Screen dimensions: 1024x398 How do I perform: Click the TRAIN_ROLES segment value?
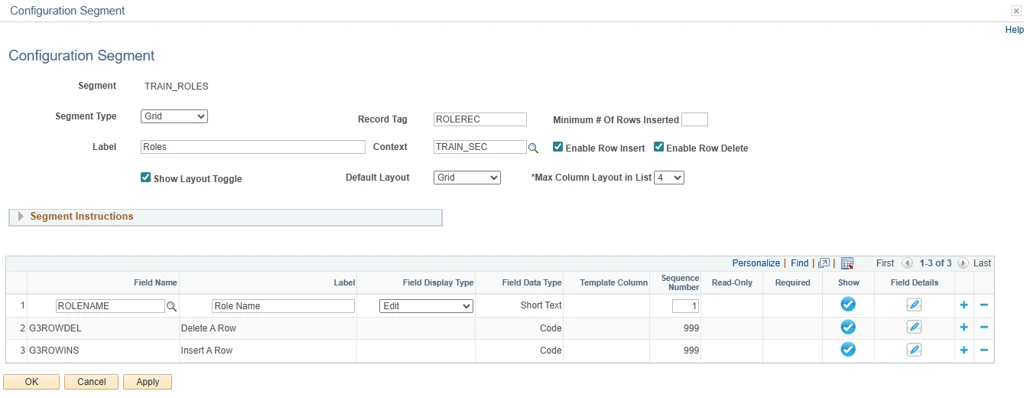176,86
